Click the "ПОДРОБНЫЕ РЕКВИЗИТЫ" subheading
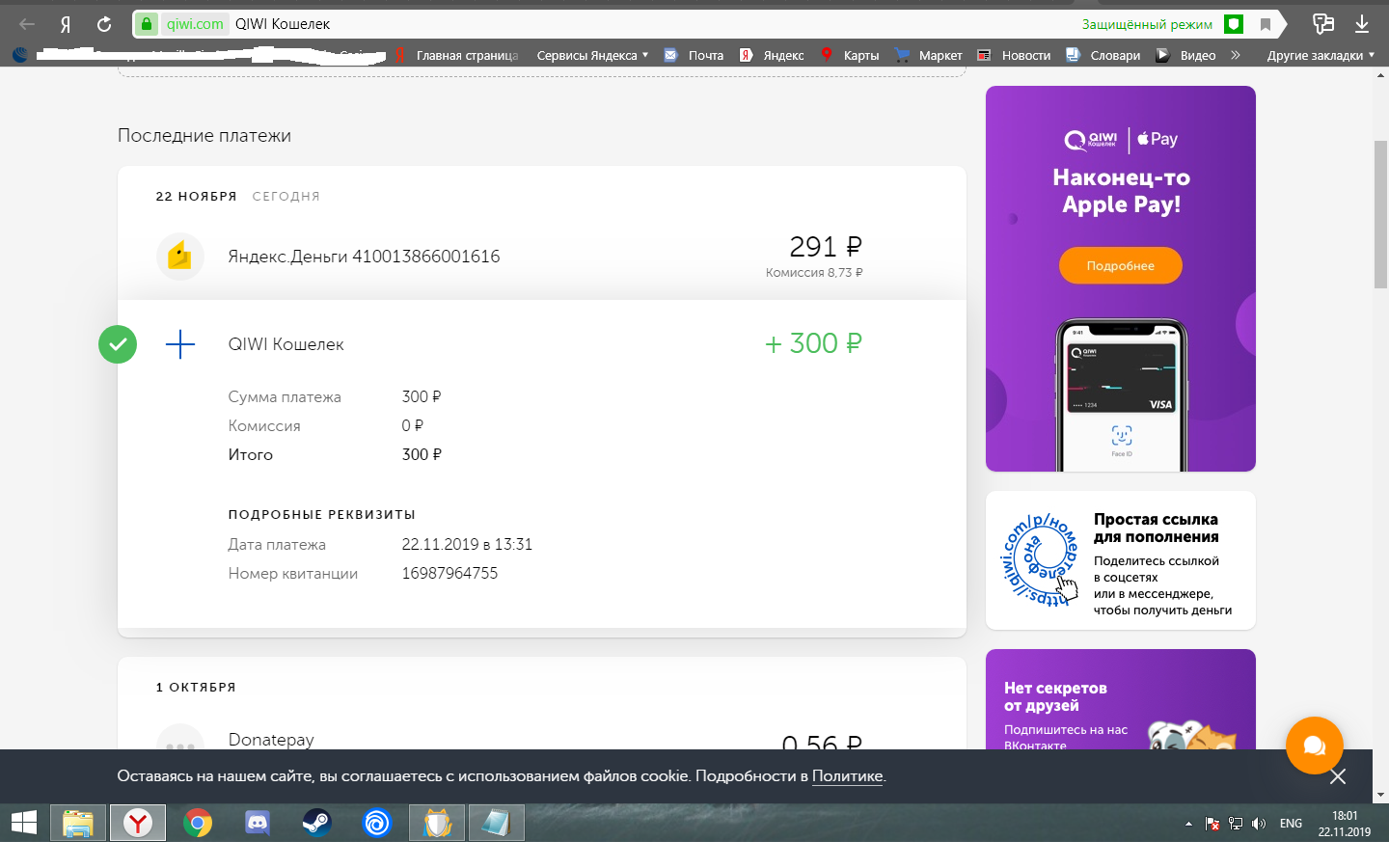Screen dimensions: 1389x868 tap(322, 514)
